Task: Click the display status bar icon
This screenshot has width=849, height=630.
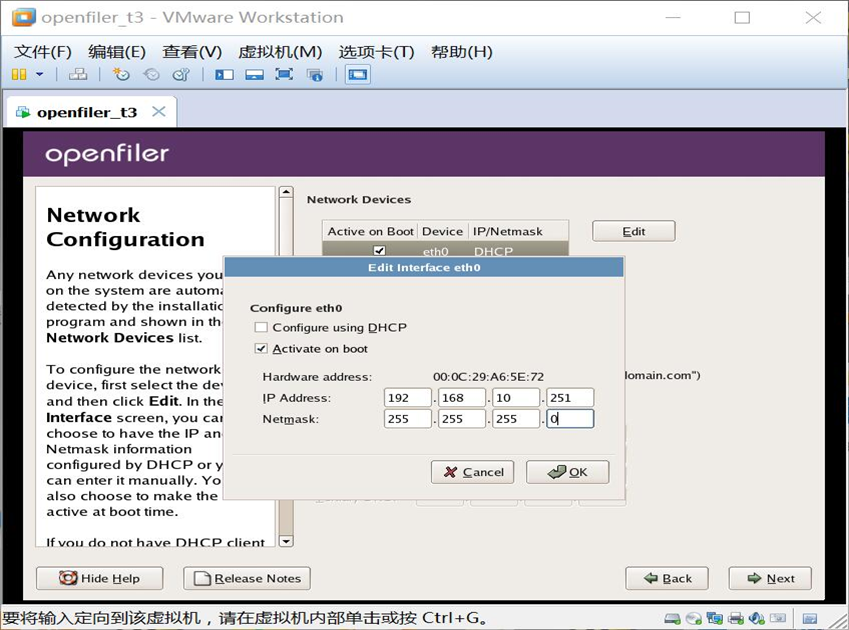Action: (x=778, y=618)
